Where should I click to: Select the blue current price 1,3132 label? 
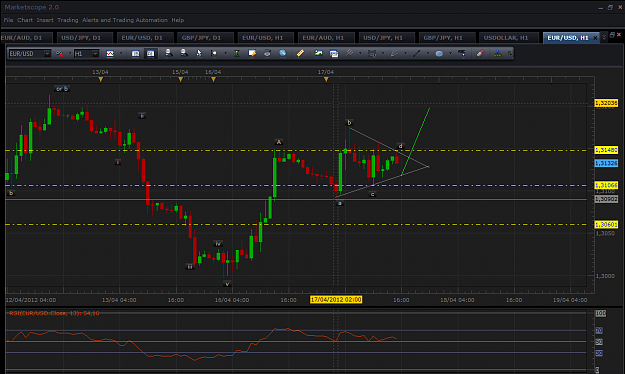[606, 163]
